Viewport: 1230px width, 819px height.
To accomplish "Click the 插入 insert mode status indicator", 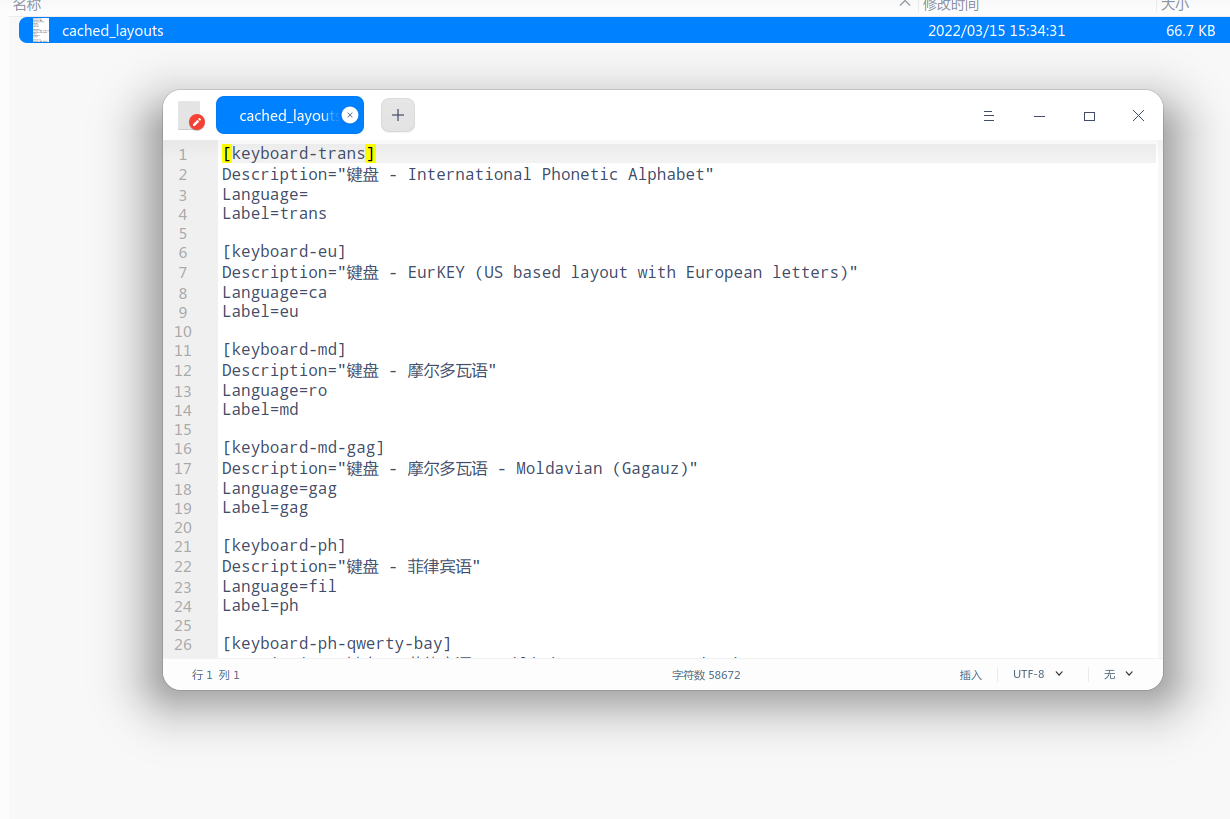I will [x=971, y=675].
